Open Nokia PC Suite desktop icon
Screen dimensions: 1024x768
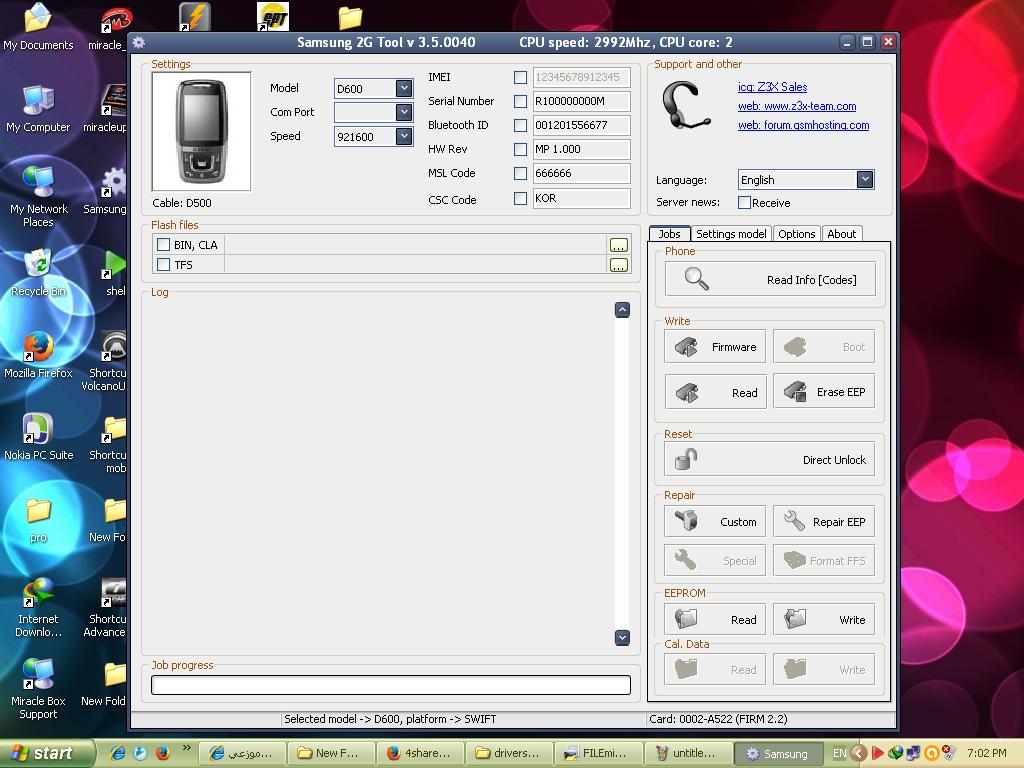38,437
